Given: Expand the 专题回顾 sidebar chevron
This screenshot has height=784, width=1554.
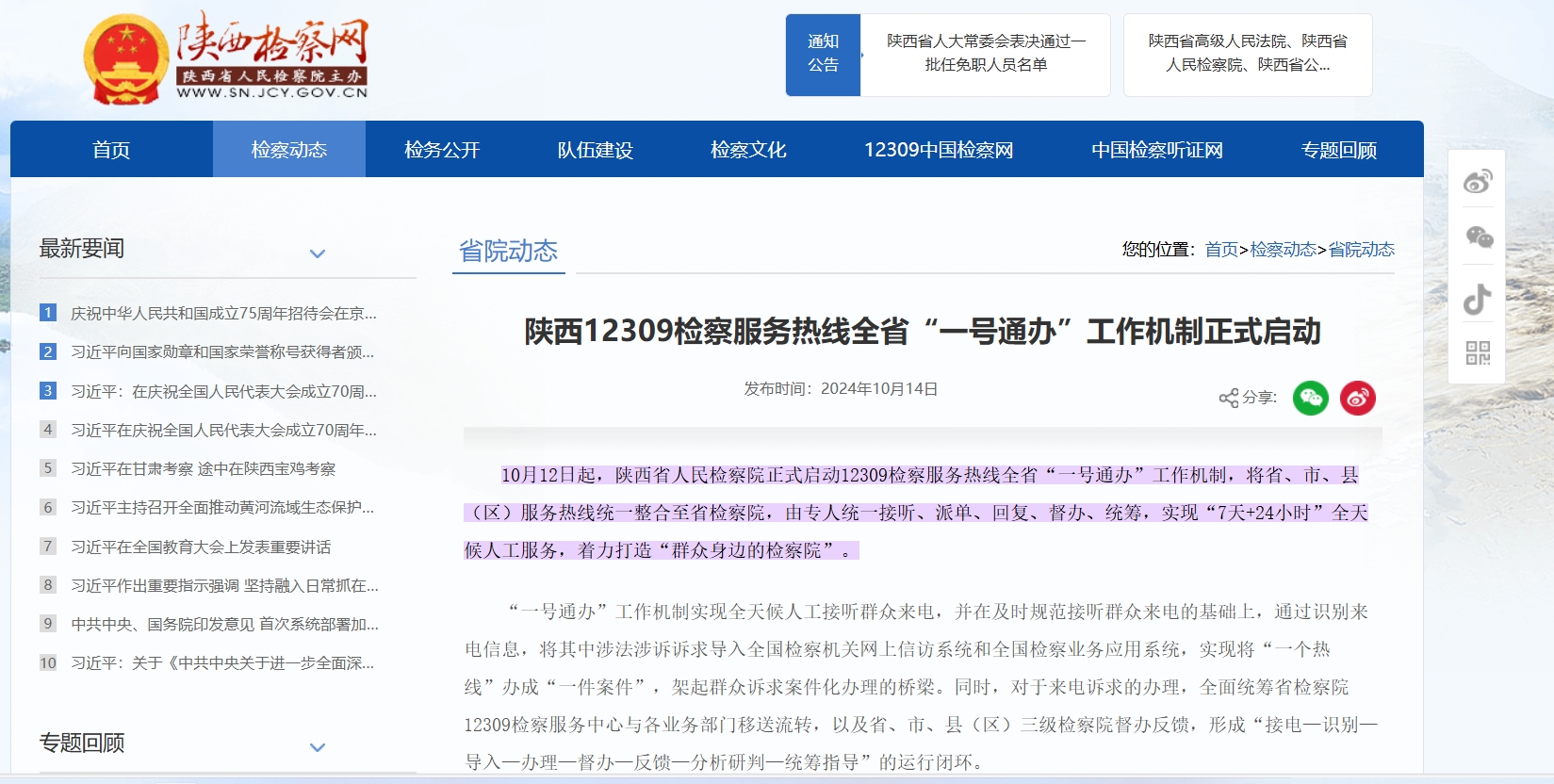Looking at the screenshot, I should click(318, 747).
